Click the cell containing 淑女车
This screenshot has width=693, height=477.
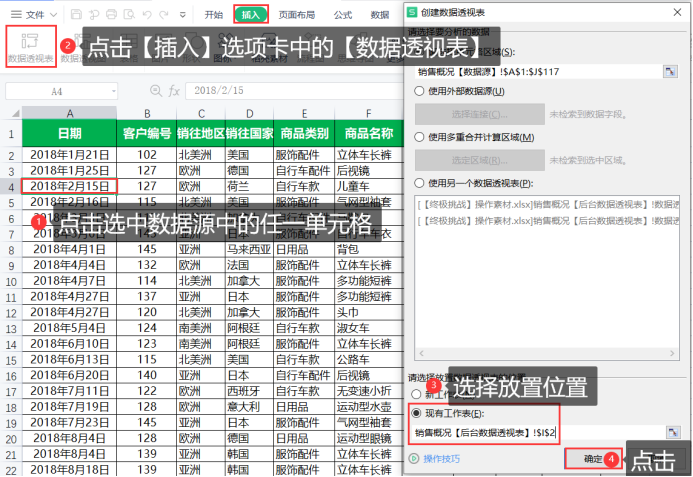tap(369, 328)
